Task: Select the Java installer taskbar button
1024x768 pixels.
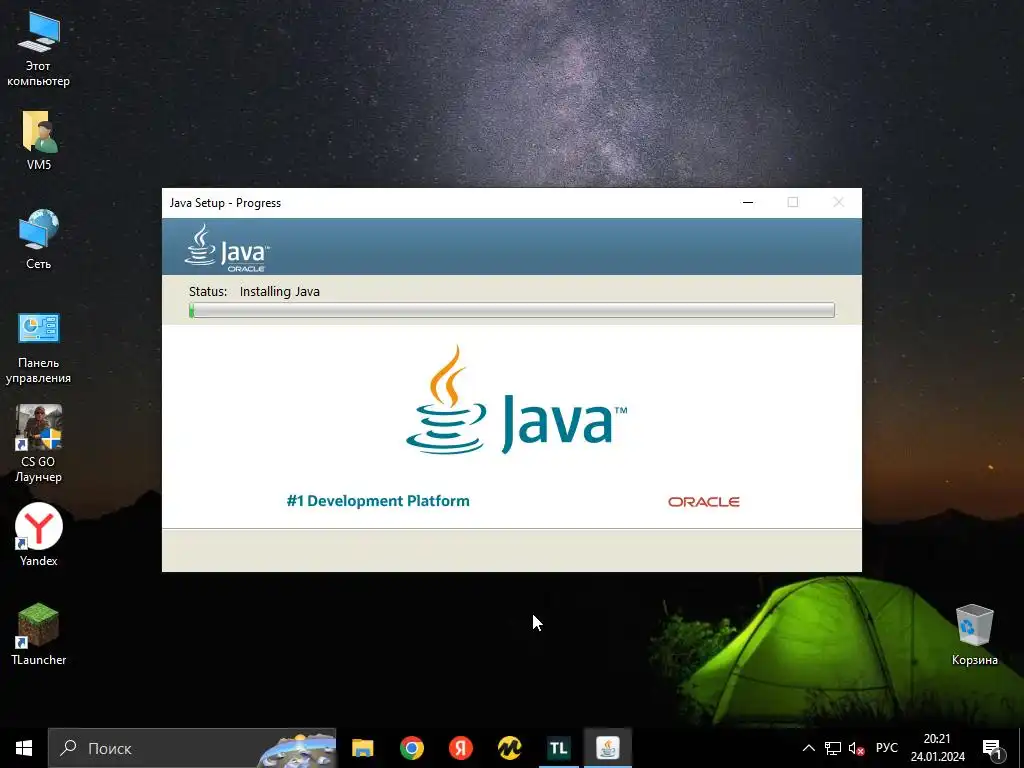Action: click(607, 748)
